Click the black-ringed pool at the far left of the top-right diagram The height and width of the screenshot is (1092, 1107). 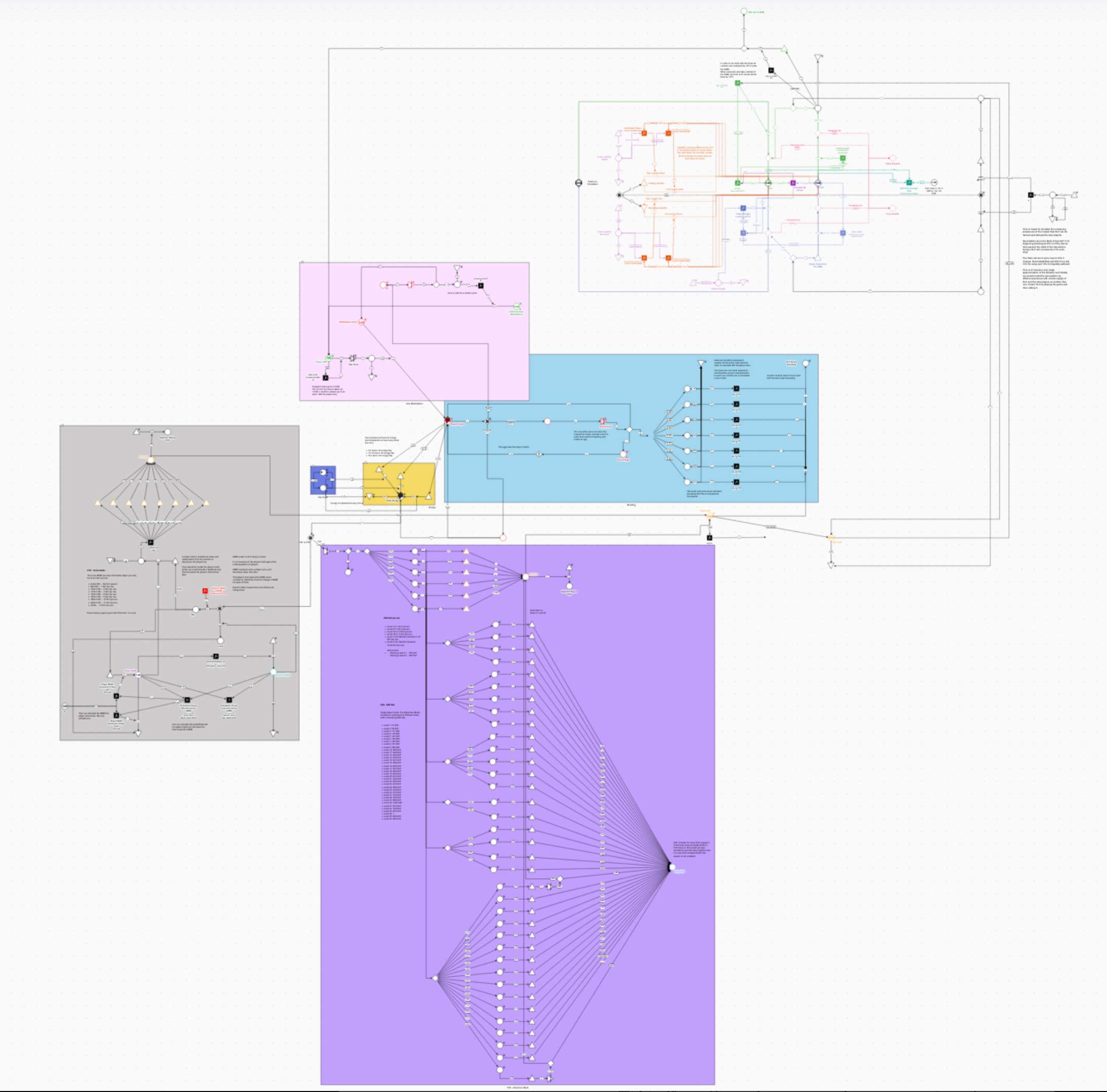click(579, 183)
